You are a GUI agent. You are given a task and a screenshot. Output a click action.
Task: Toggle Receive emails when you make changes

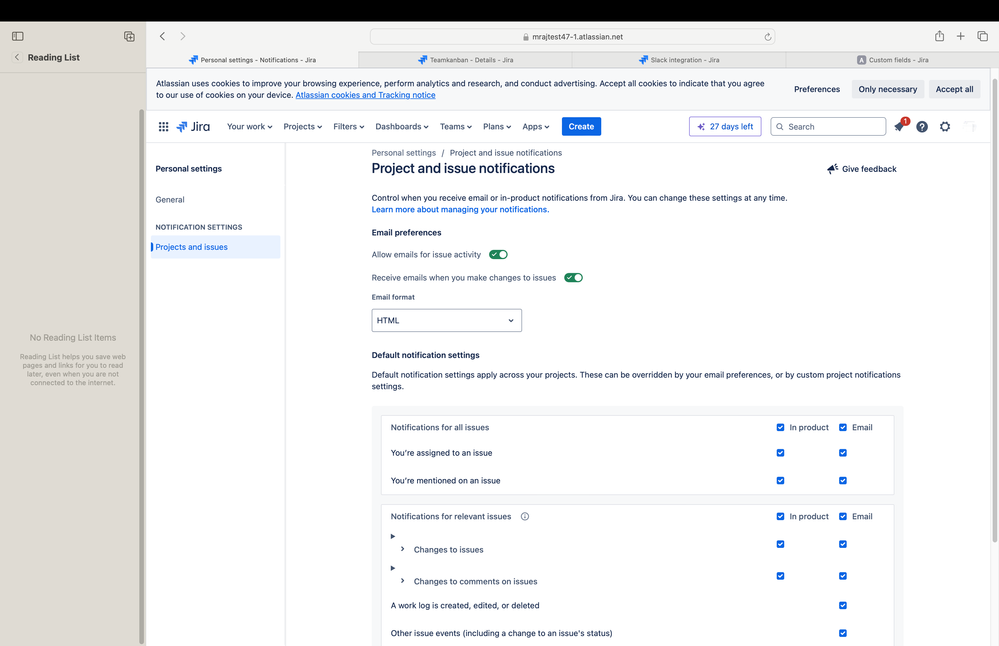point(573,278)
